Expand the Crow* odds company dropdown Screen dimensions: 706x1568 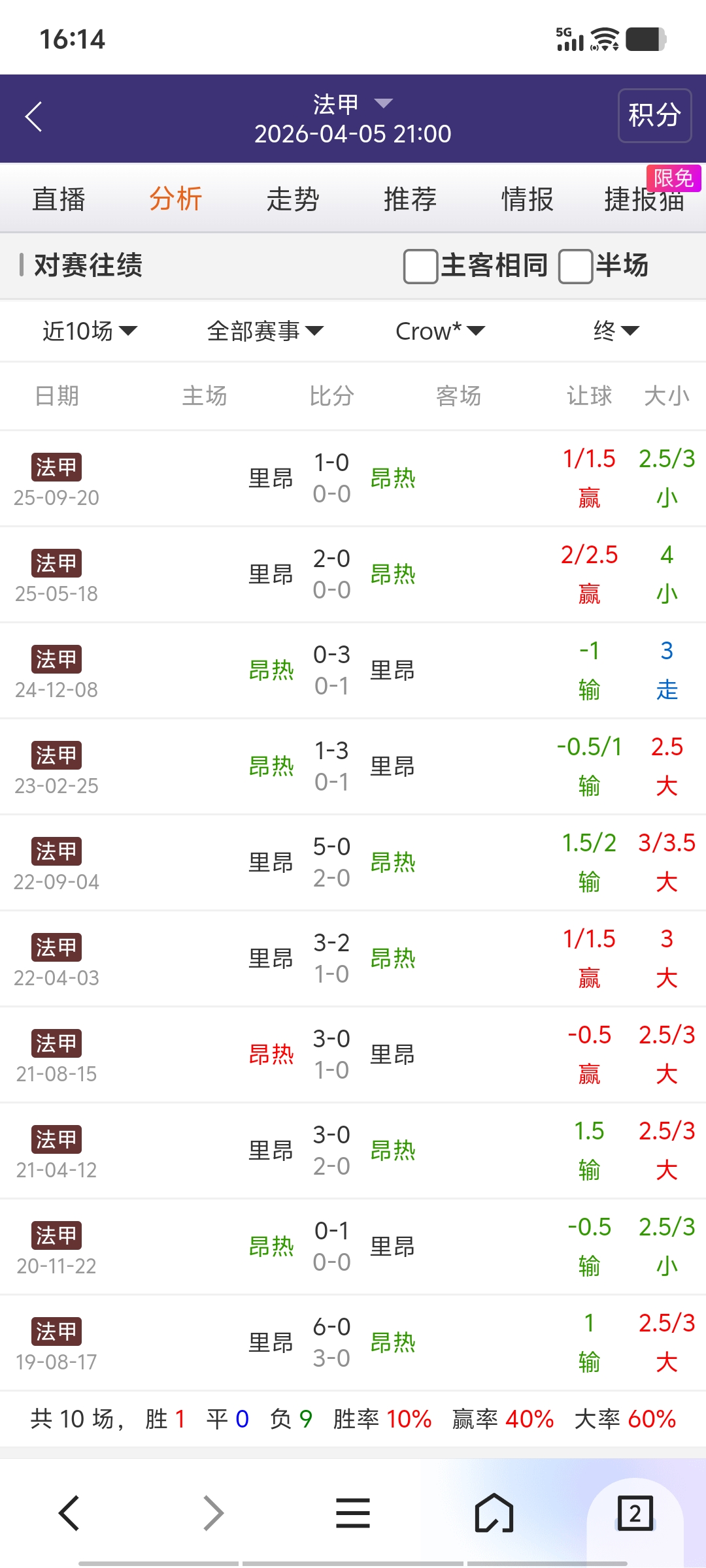click(440, 331)
